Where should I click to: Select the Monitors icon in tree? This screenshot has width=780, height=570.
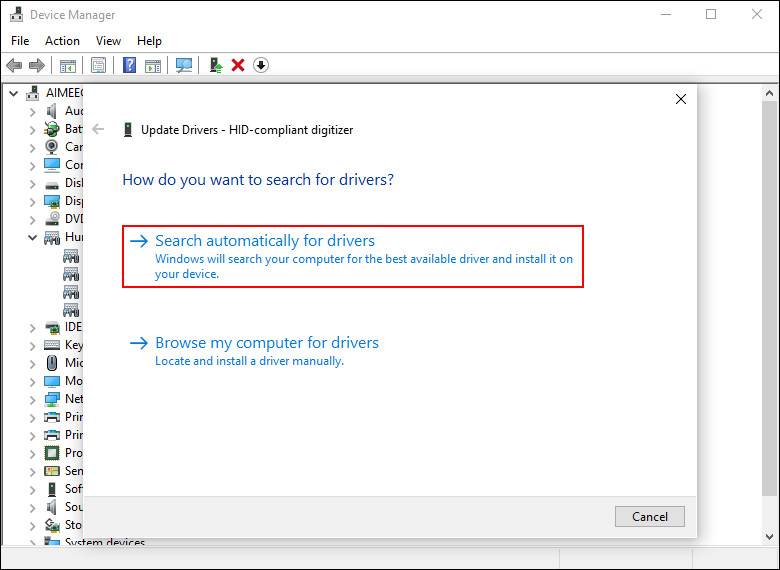52,381
